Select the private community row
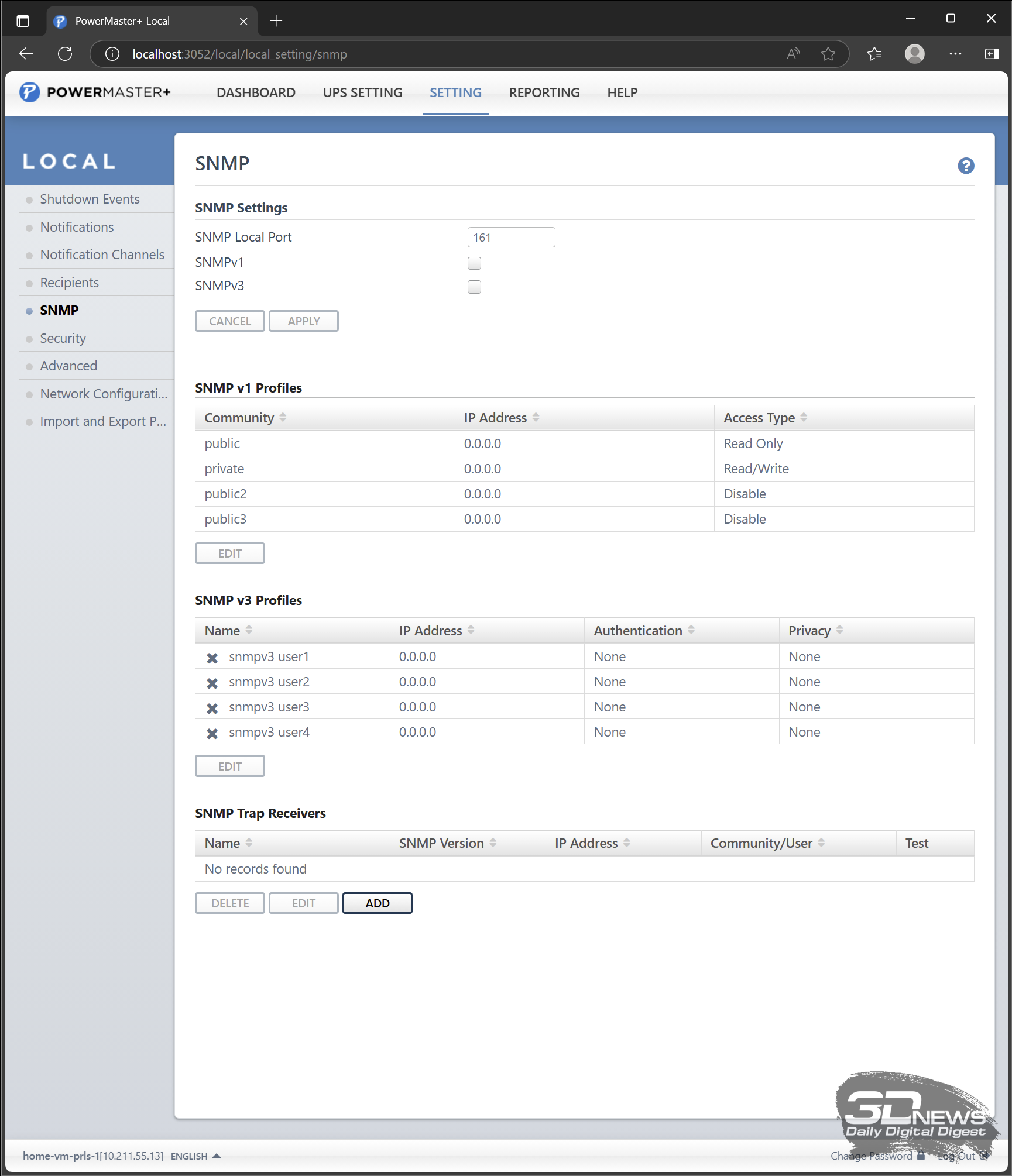 (584, 469)
